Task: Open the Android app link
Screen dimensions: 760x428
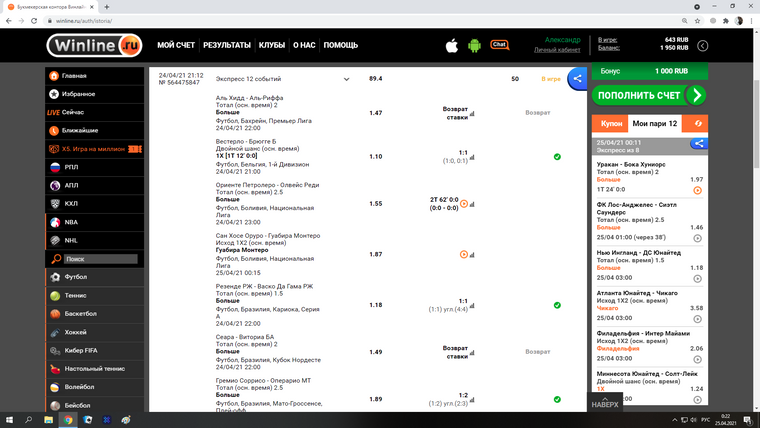Action: point(475,46)
